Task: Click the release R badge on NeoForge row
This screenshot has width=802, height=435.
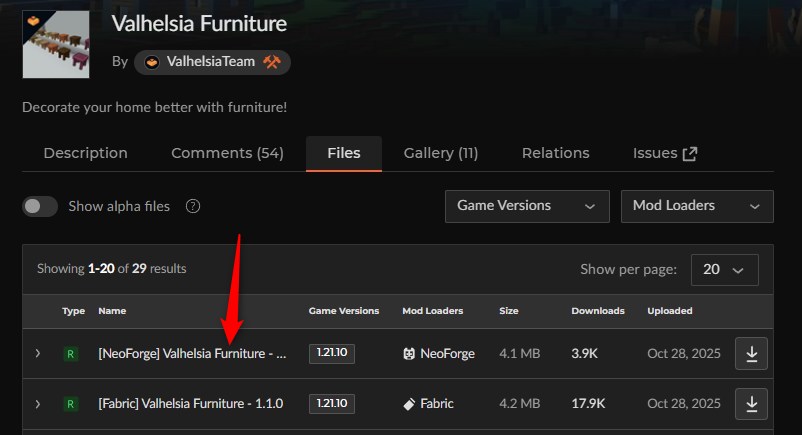Action: [x=71, y=354]
